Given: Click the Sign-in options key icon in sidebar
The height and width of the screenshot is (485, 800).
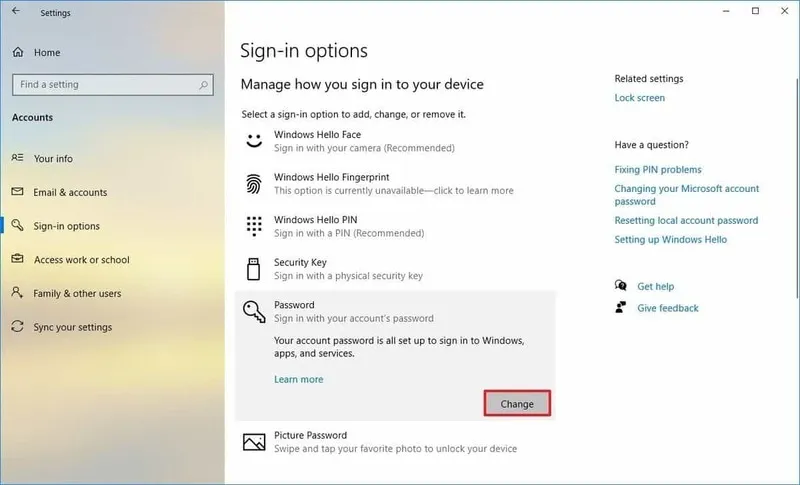Looking at the screenshot, I should click(17, 225).
